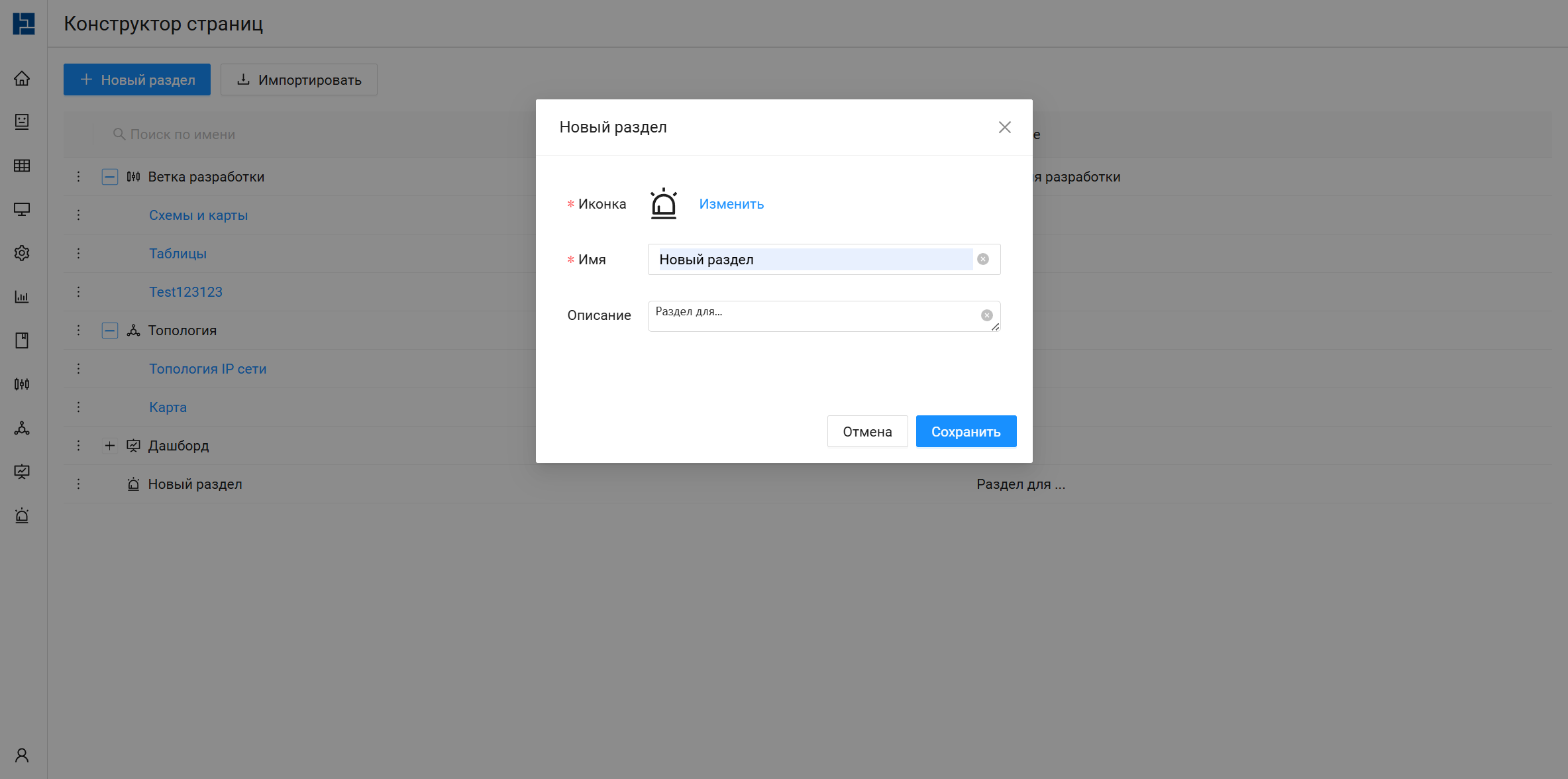Click Изменить link to change icon
The image size is (1568, 779).
point(731,204)
